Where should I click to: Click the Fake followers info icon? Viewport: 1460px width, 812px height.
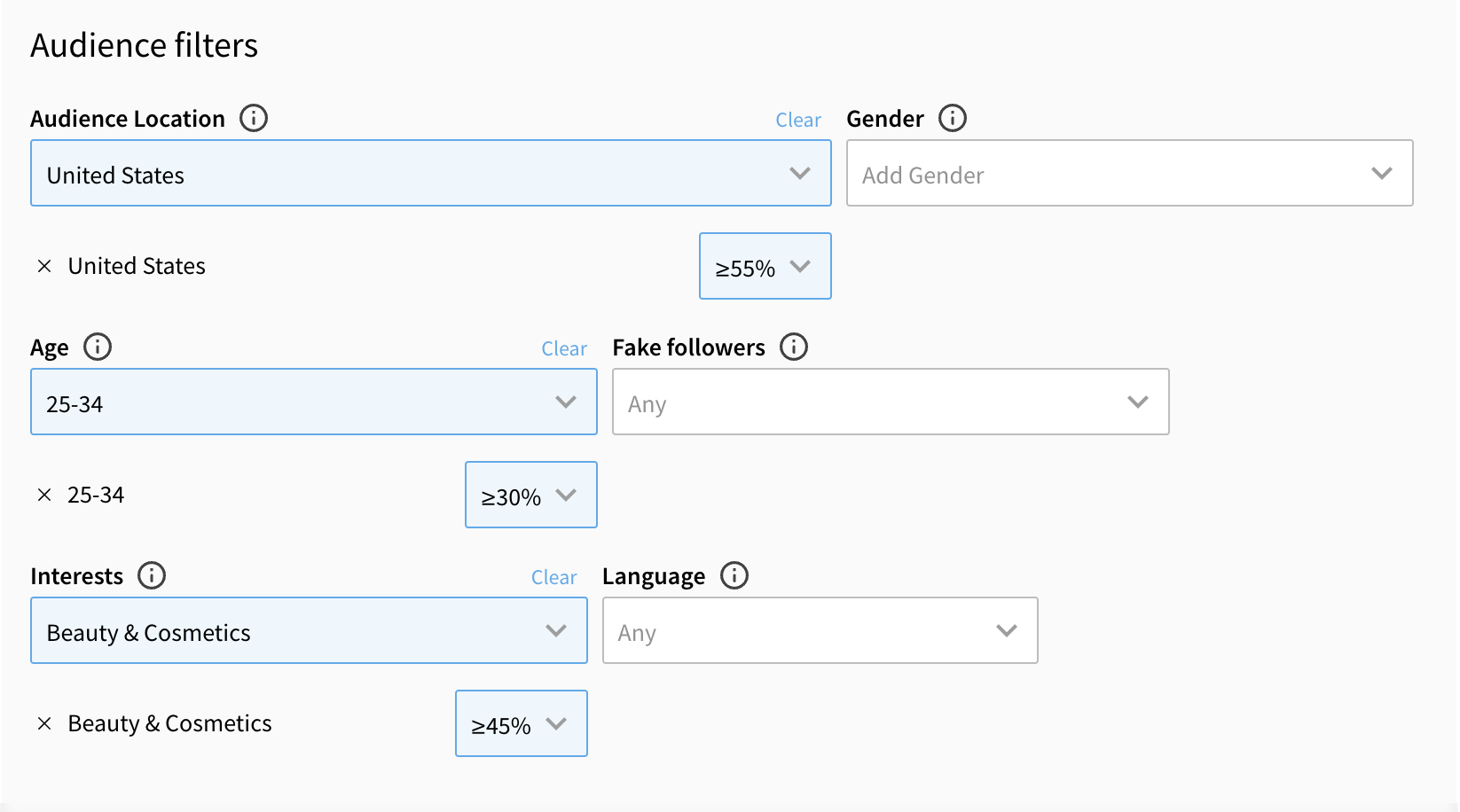794,347
